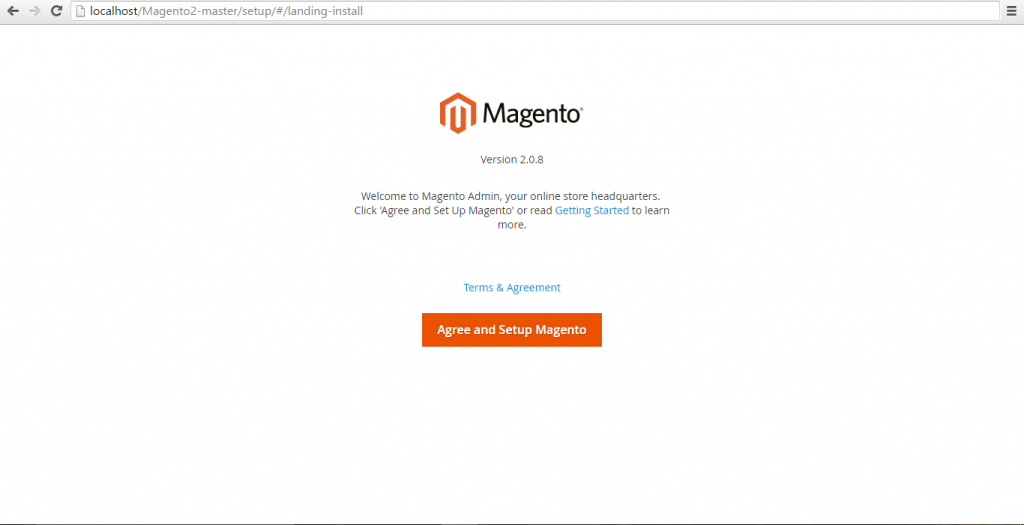1024x525 pixels.
Task: Go back with the browser back arrow
Action: (12, 10)
